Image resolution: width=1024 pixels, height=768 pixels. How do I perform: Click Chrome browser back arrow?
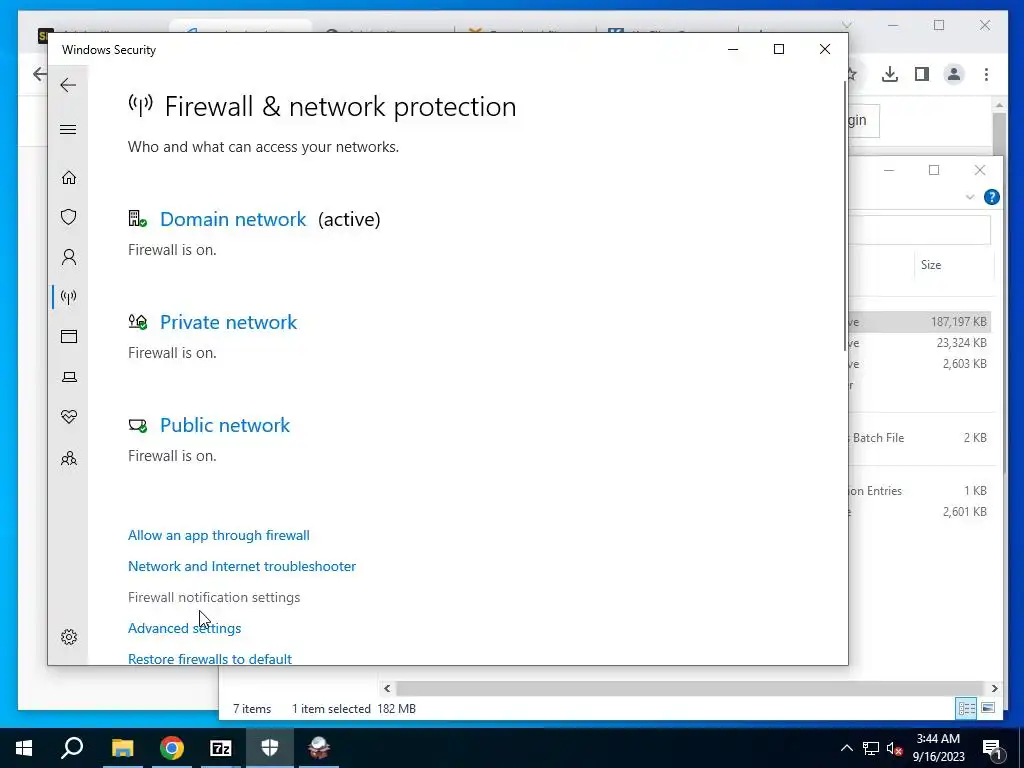click(39, 74)
